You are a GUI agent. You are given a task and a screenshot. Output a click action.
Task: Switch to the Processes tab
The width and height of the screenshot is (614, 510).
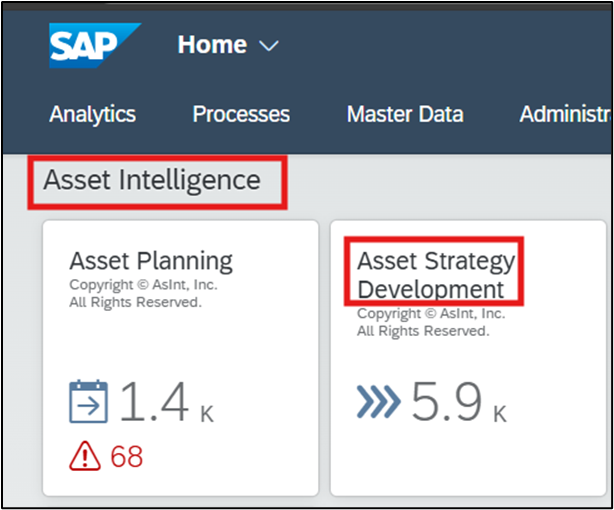coord(241,114)
